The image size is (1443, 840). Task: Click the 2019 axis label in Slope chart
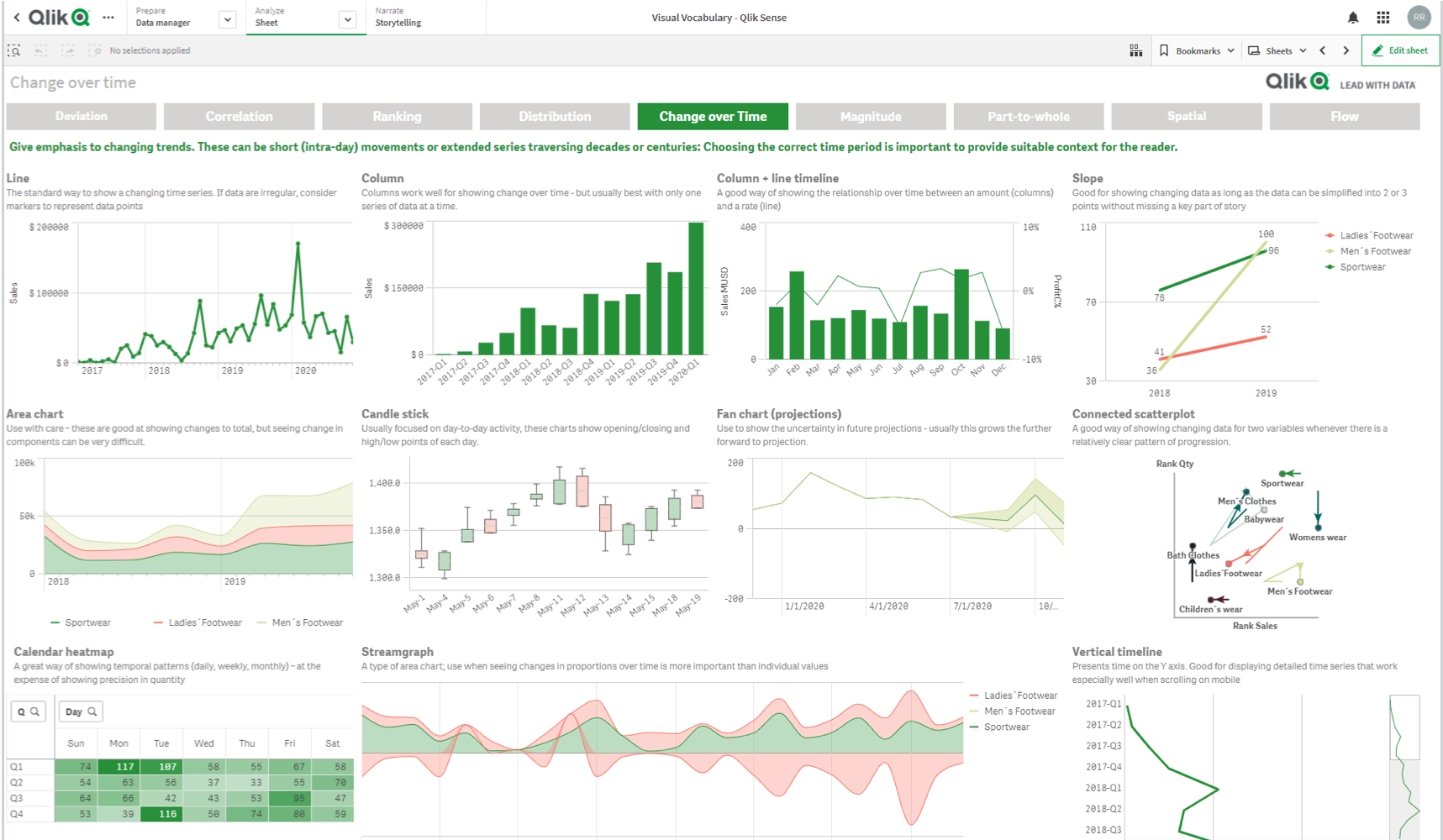click(x=1266, y=393)
